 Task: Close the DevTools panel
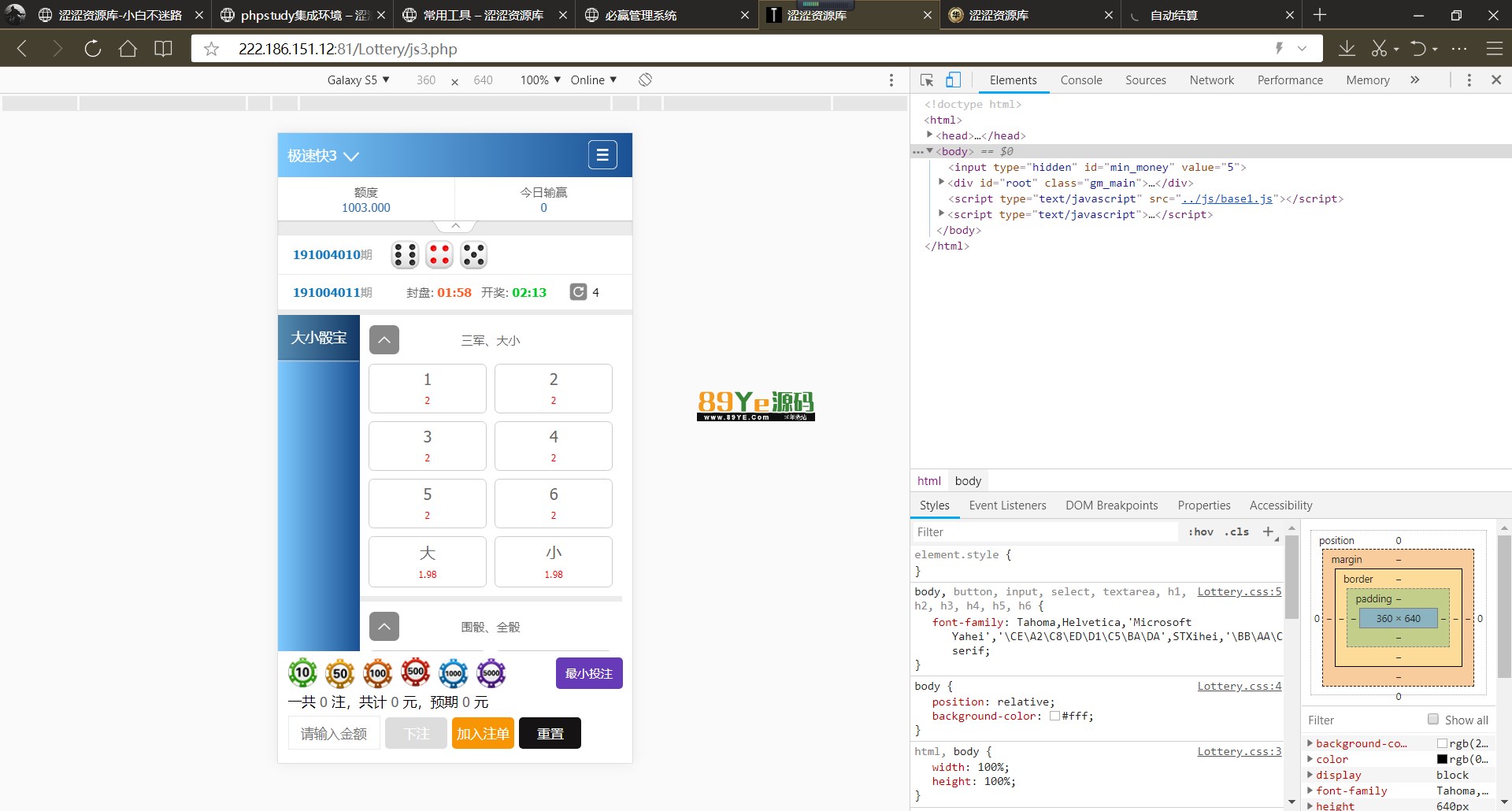pyautogui.click(x=1496, y=80)
